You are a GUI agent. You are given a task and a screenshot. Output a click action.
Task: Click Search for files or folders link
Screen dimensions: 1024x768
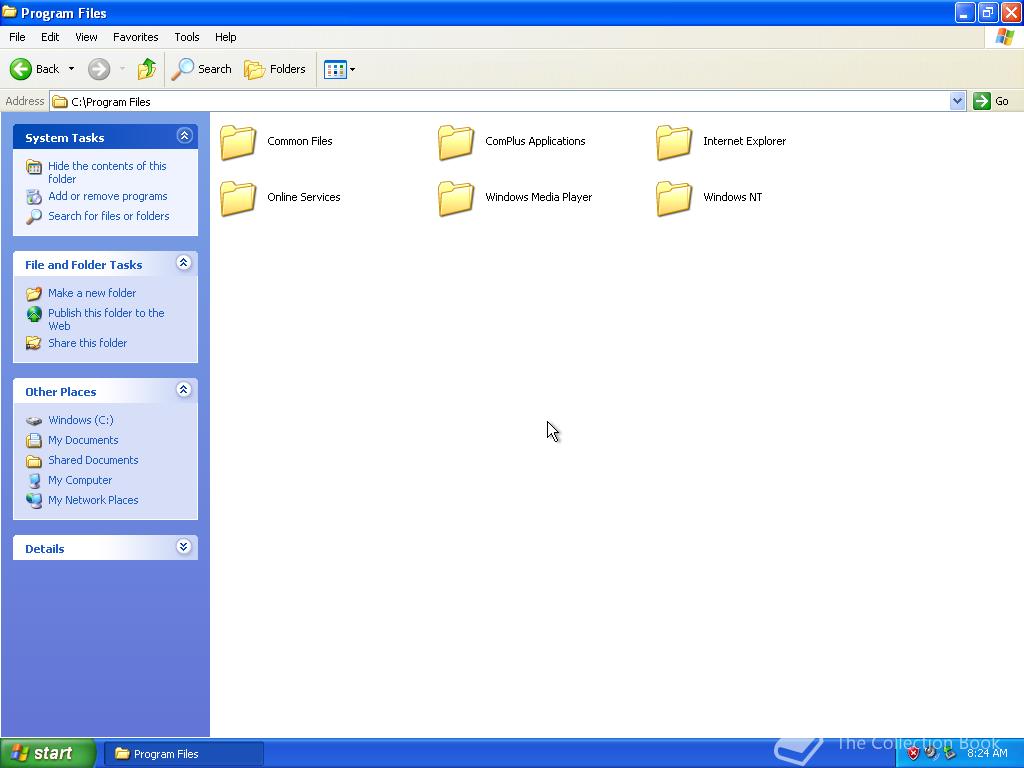click(x=108, y=216)
